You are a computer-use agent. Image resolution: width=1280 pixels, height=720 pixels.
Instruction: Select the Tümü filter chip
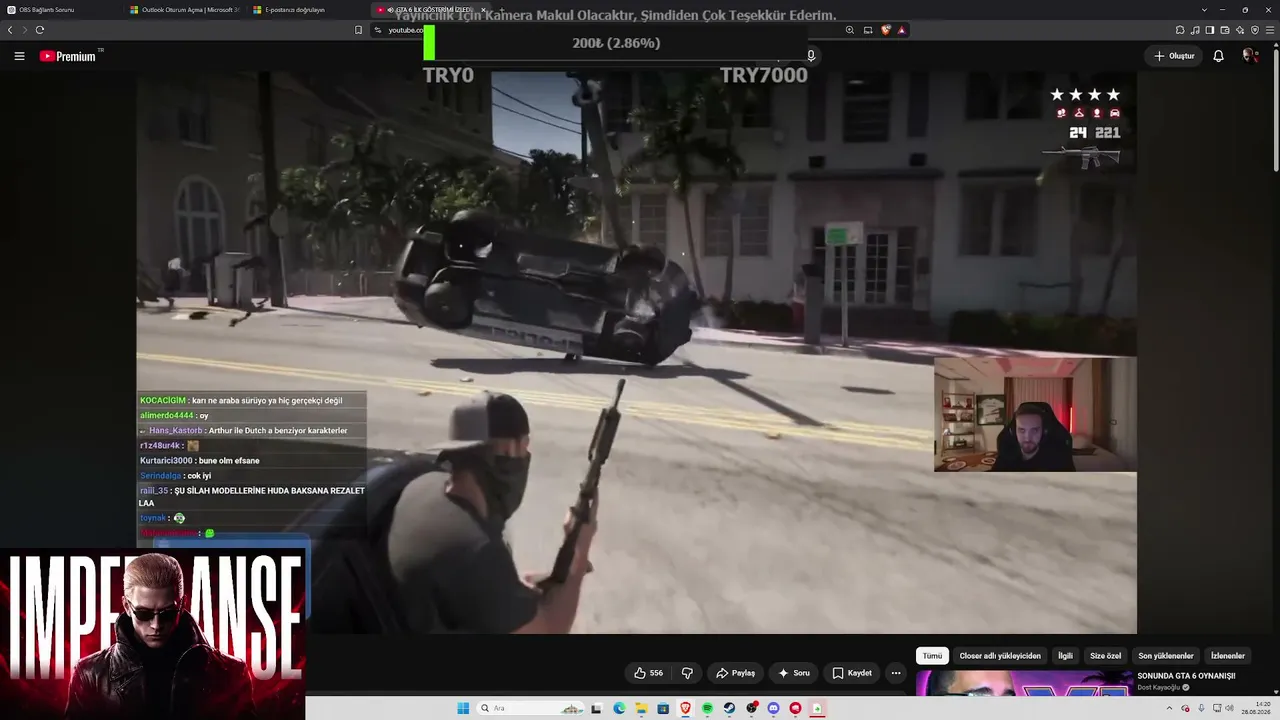pos(932,656)
